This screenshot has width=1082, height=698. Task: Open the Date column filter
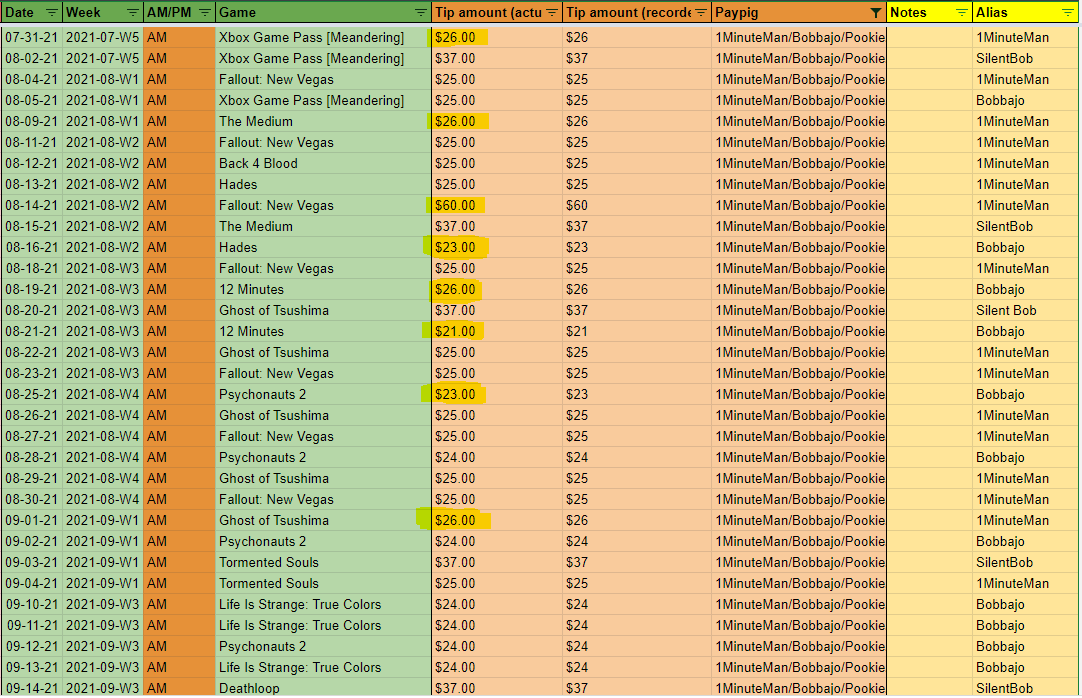click(x=52, y=12)
